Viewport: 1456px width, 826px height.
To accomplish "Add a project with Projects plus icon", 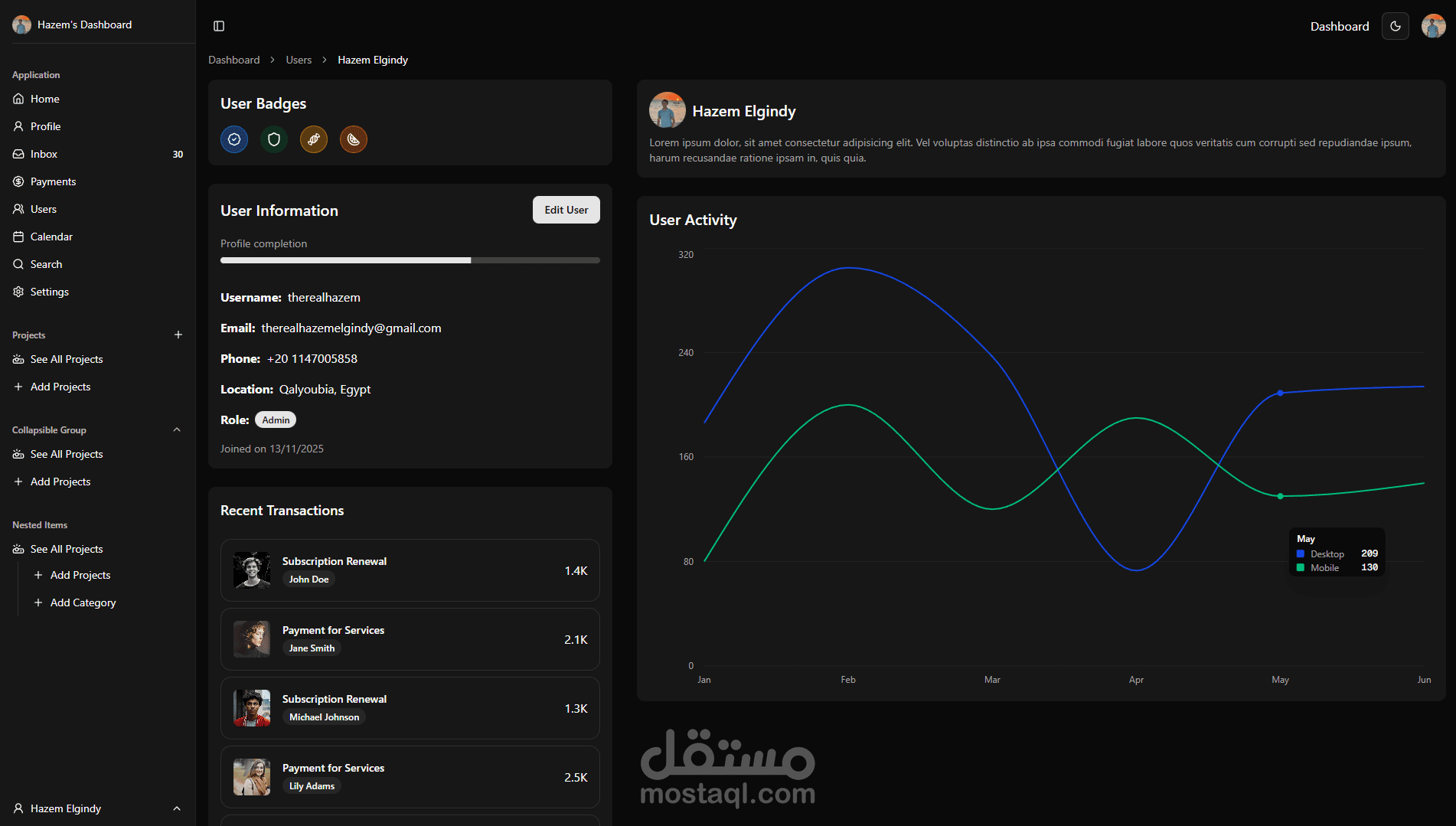I will click(178, 335).
